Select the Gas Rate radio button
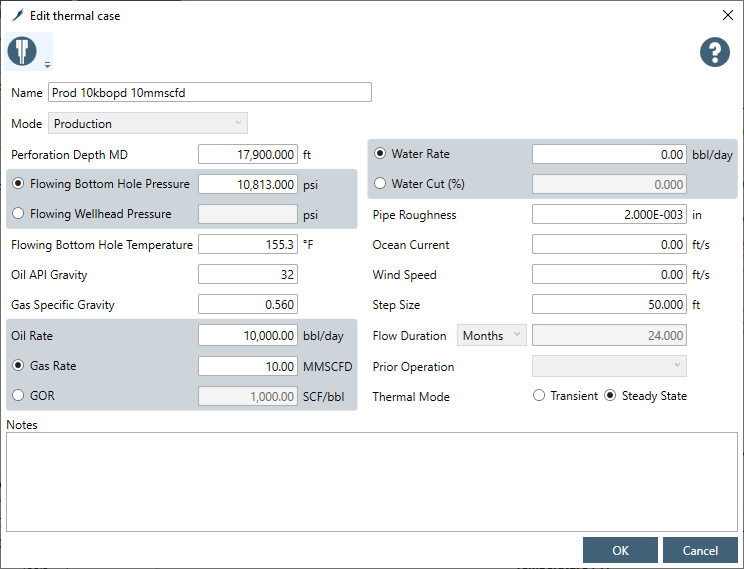The image size is (744, 569). tap(18, 365)
